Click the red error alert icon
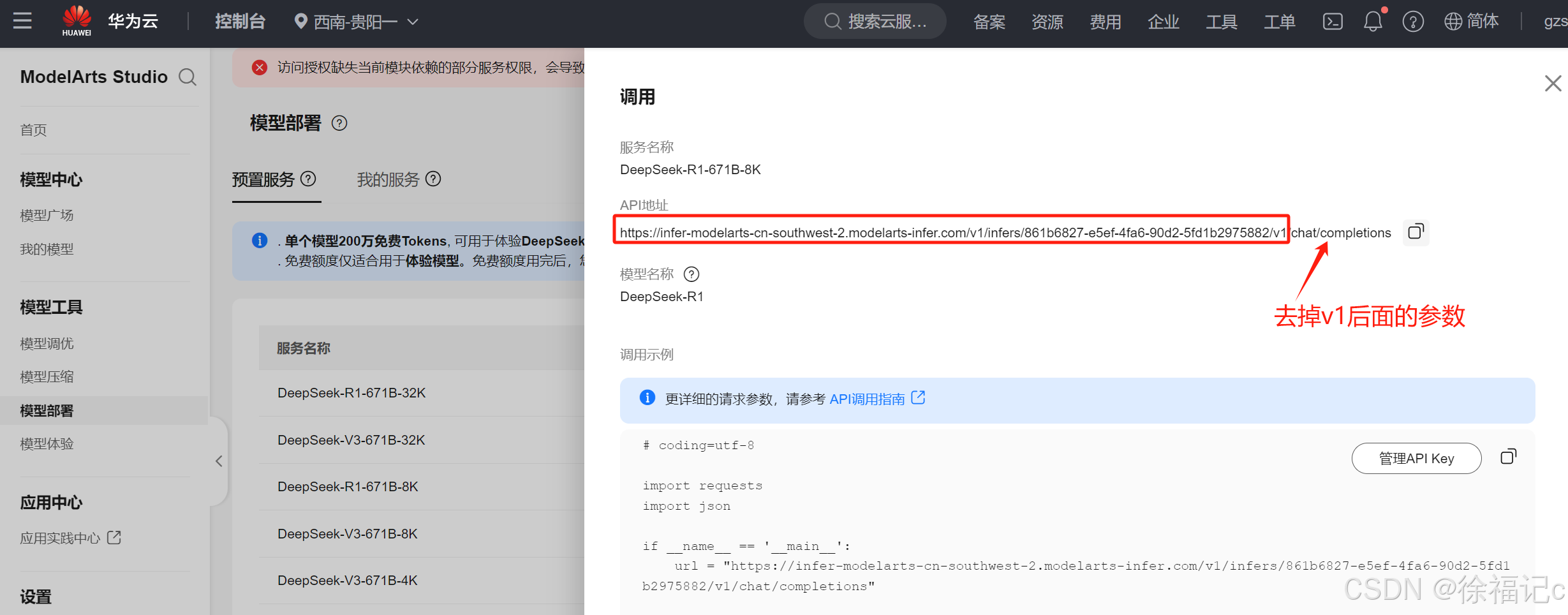The width and height of the screenshot is (1568, 615). point(260,68)
